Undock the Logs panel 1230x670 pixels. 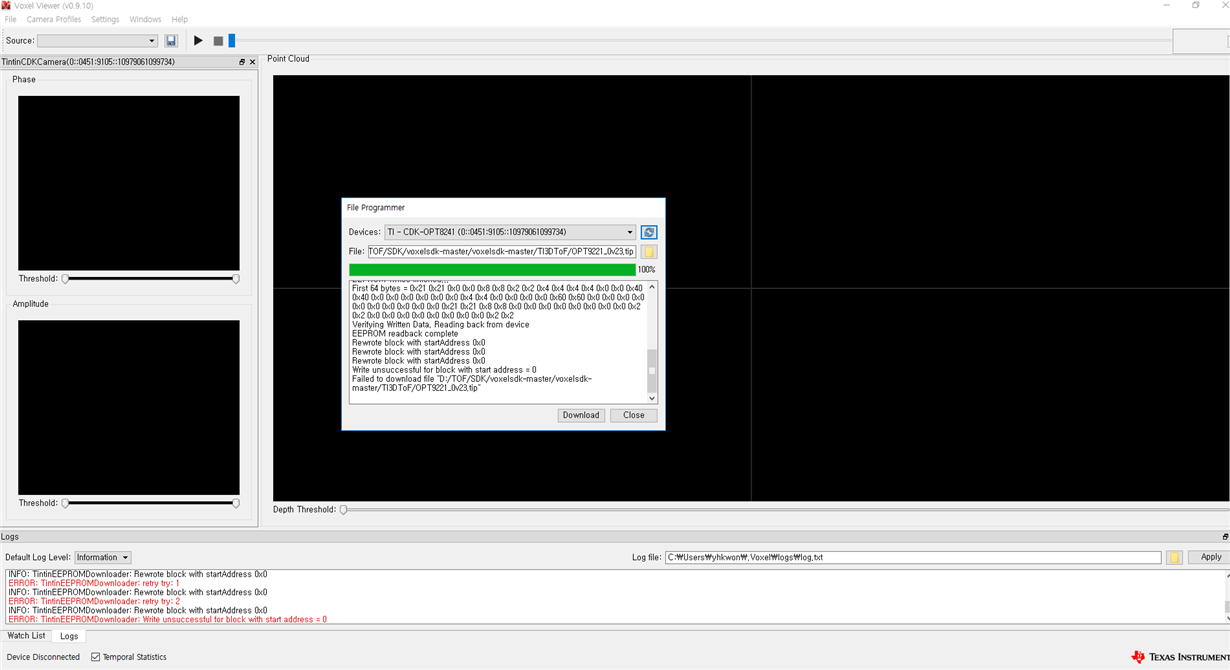pos(1225,537)
